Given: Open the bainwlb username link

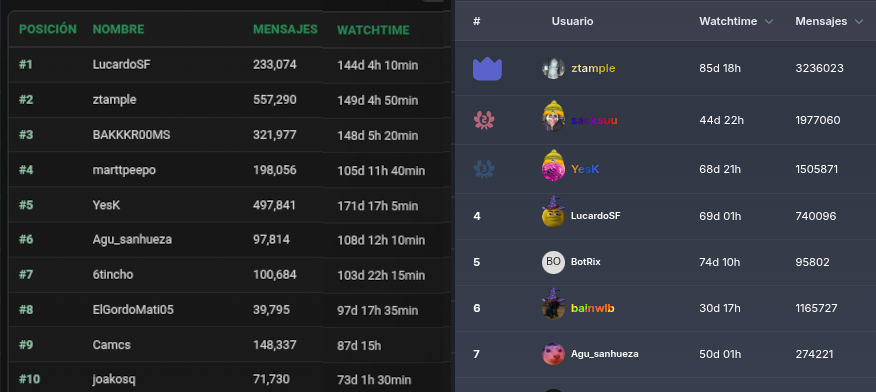Looking at the screenshot, I should 593,308.
